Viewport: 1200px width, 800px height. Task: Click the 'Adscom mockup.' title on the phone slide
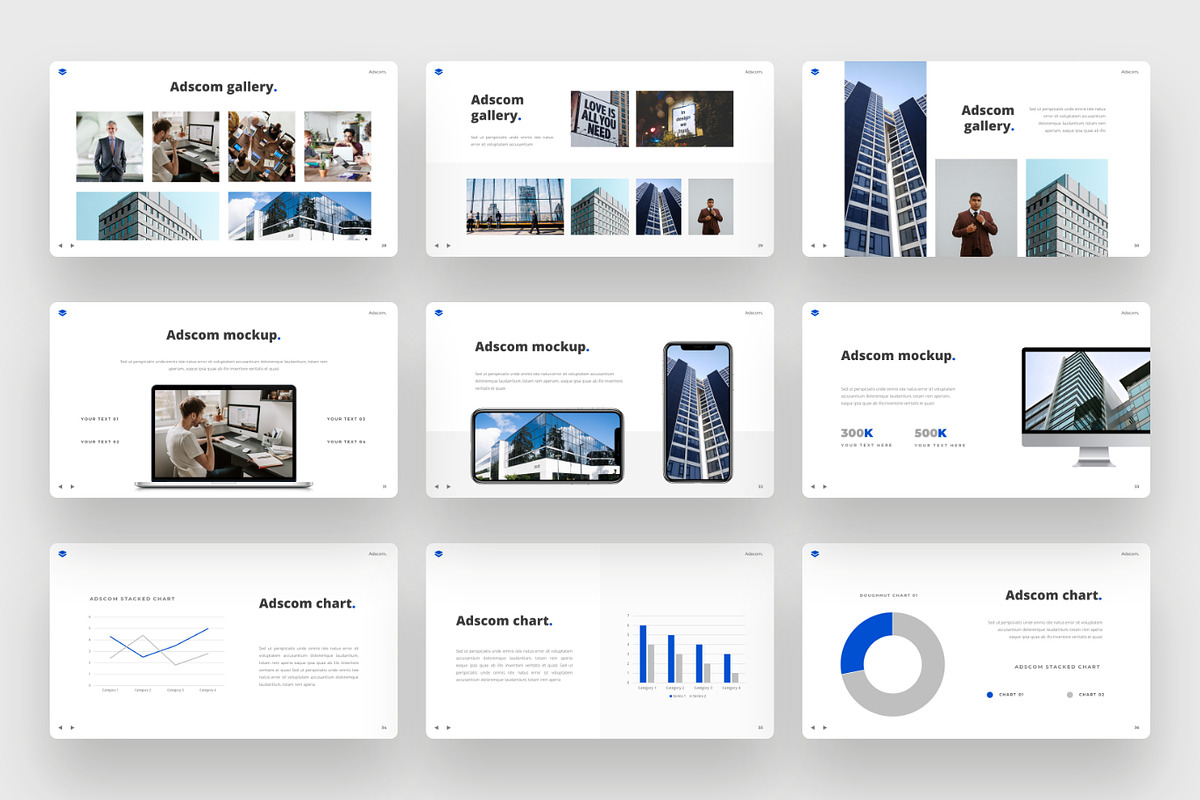532,347
